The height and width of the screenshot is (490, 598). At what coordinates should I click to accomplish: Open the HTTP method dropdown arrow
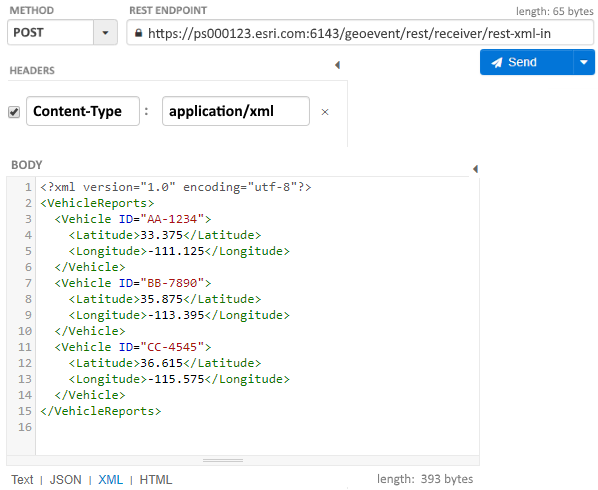[x=106, y=33]
